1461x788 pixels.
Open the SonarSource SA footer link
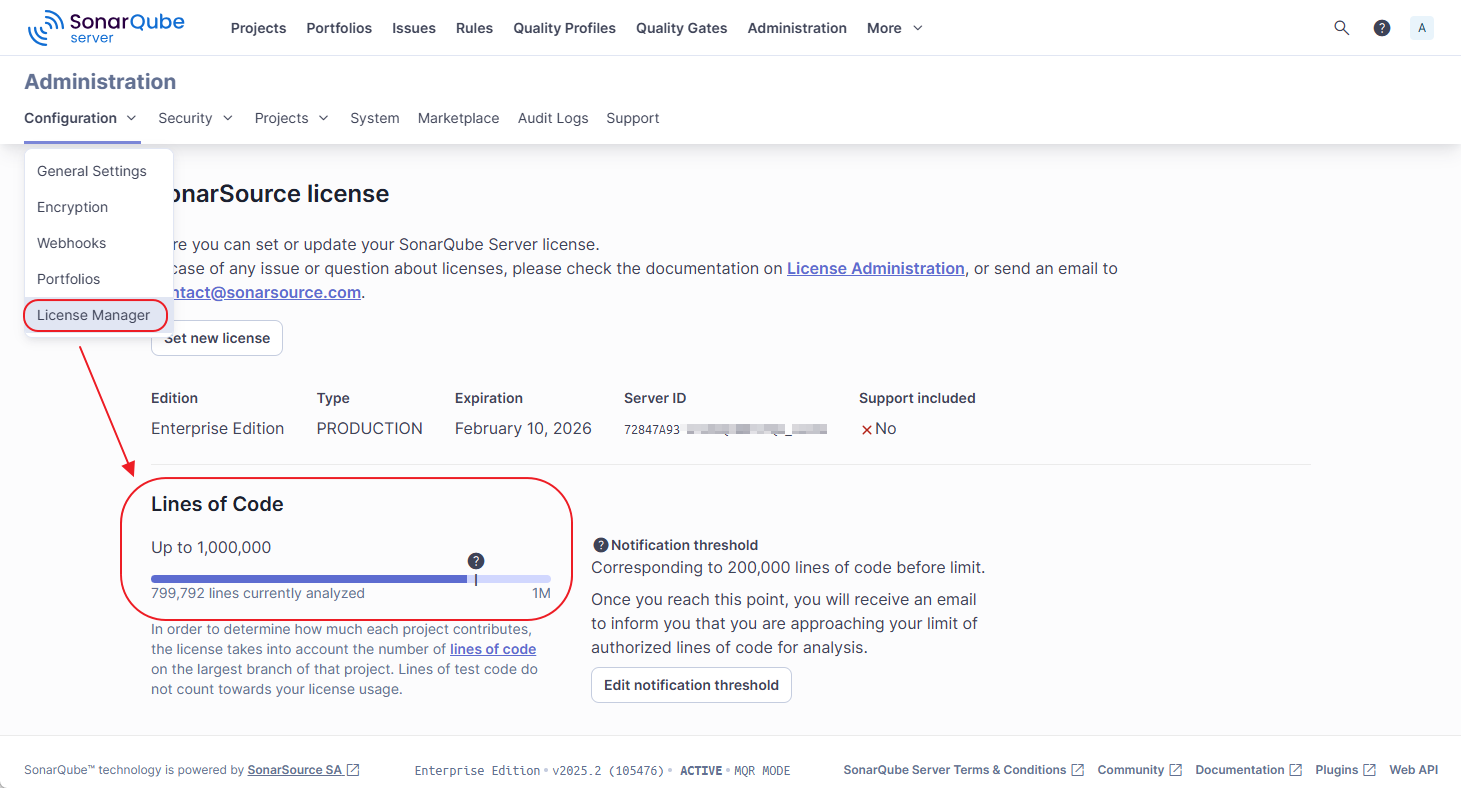[294, 770]
